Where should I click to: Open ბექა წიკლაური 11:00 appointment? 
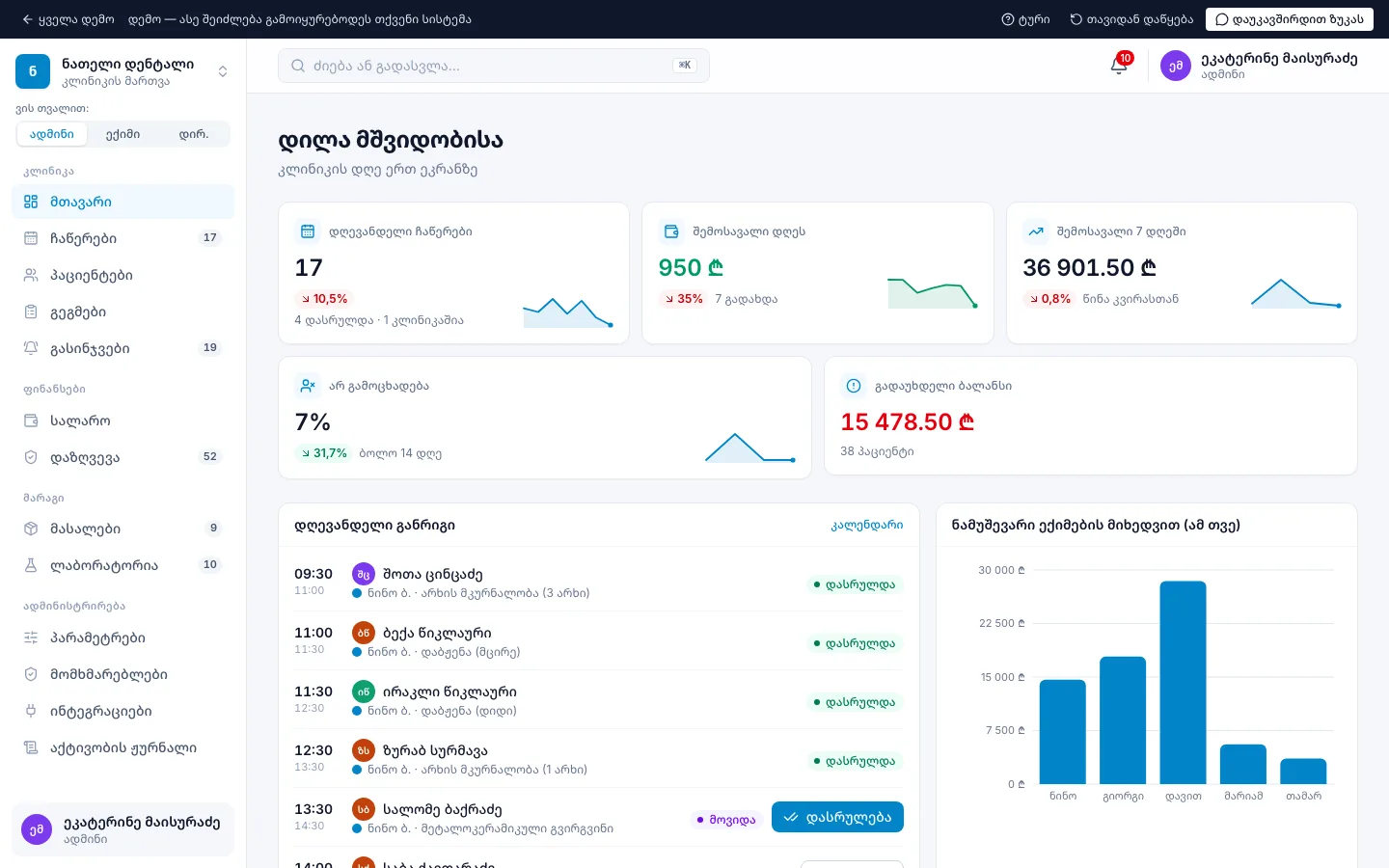pos(598,641)
